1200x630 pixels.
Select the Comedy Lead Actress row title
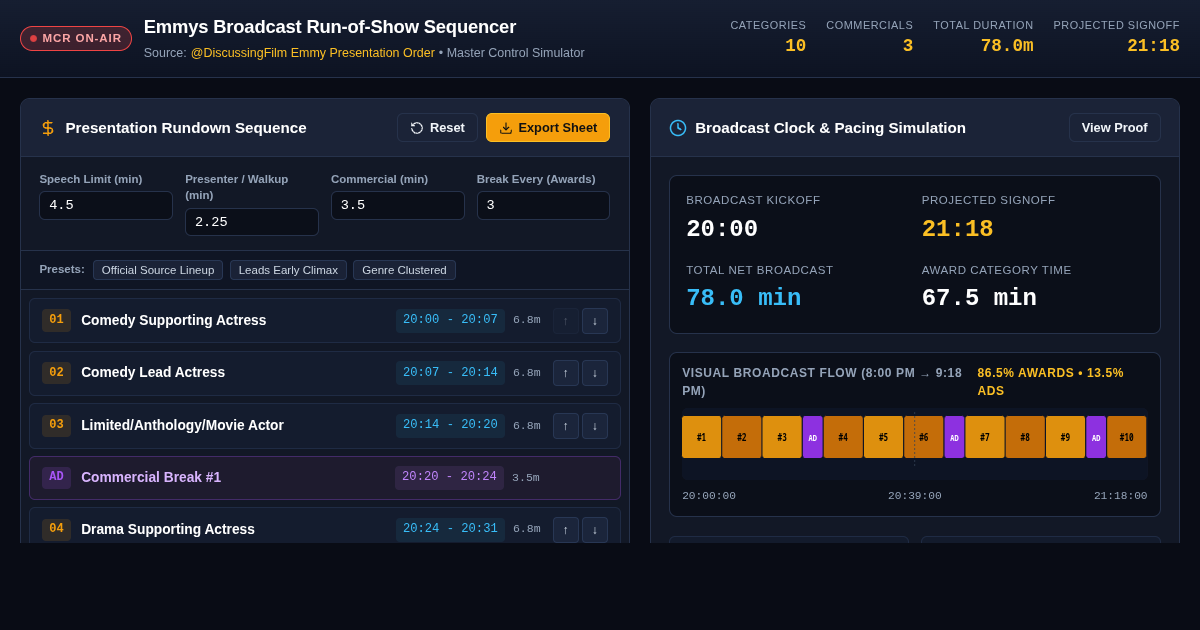153,372
